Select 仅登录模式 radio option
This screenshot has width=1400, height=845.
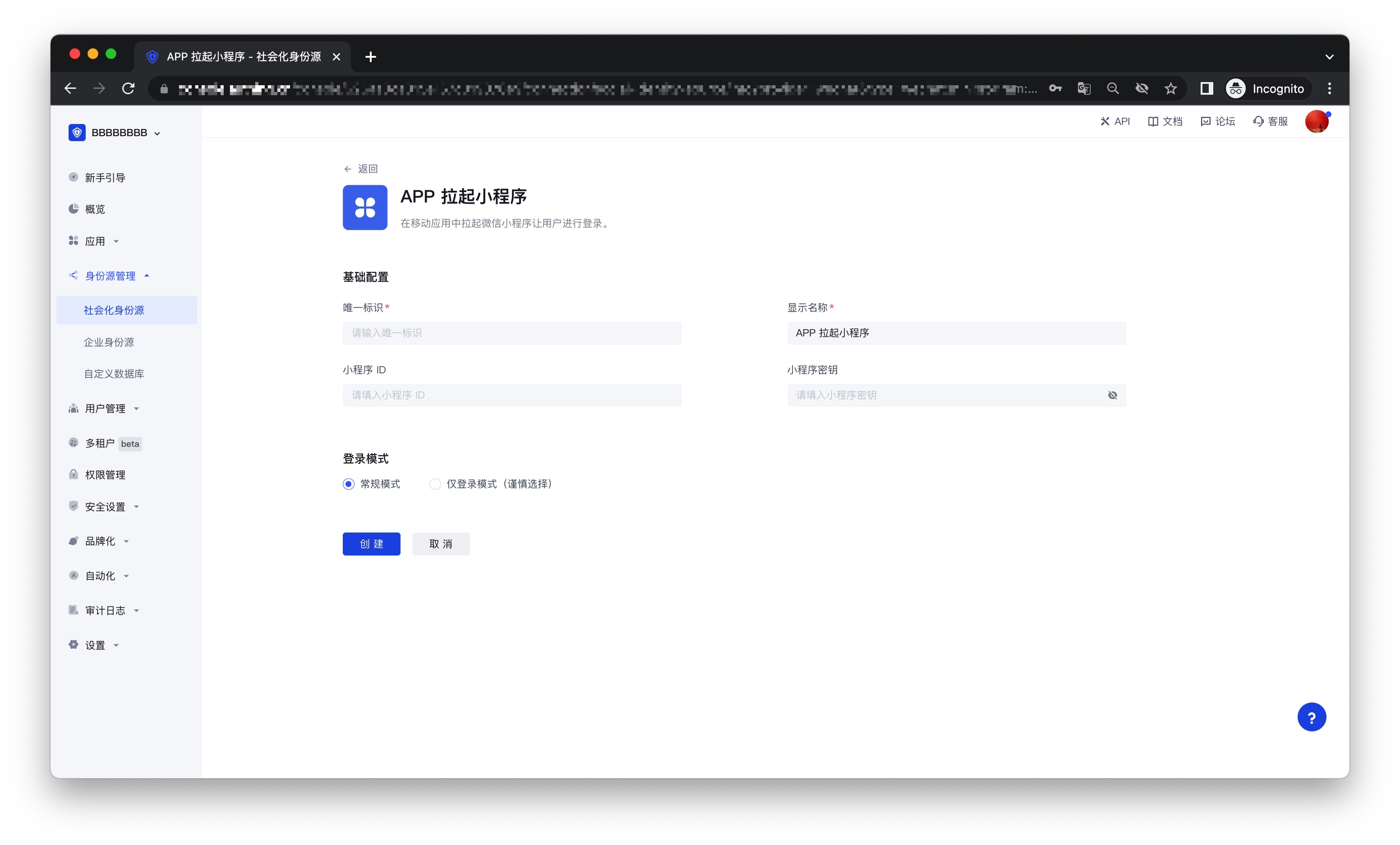pos(435,484)
